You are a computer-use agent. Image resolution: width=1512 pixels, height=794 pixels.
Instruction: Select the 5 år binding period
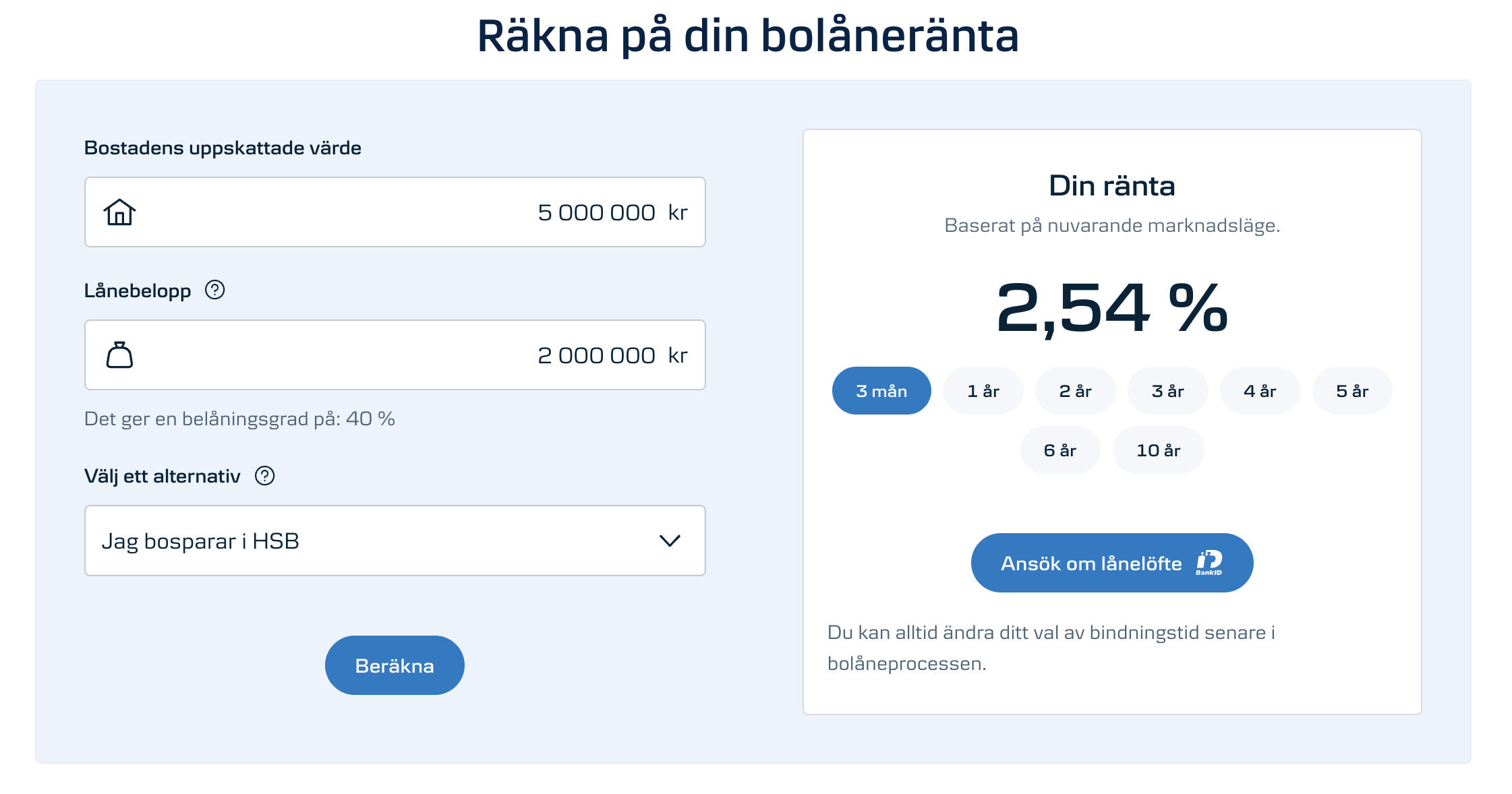coord(1352,391)
